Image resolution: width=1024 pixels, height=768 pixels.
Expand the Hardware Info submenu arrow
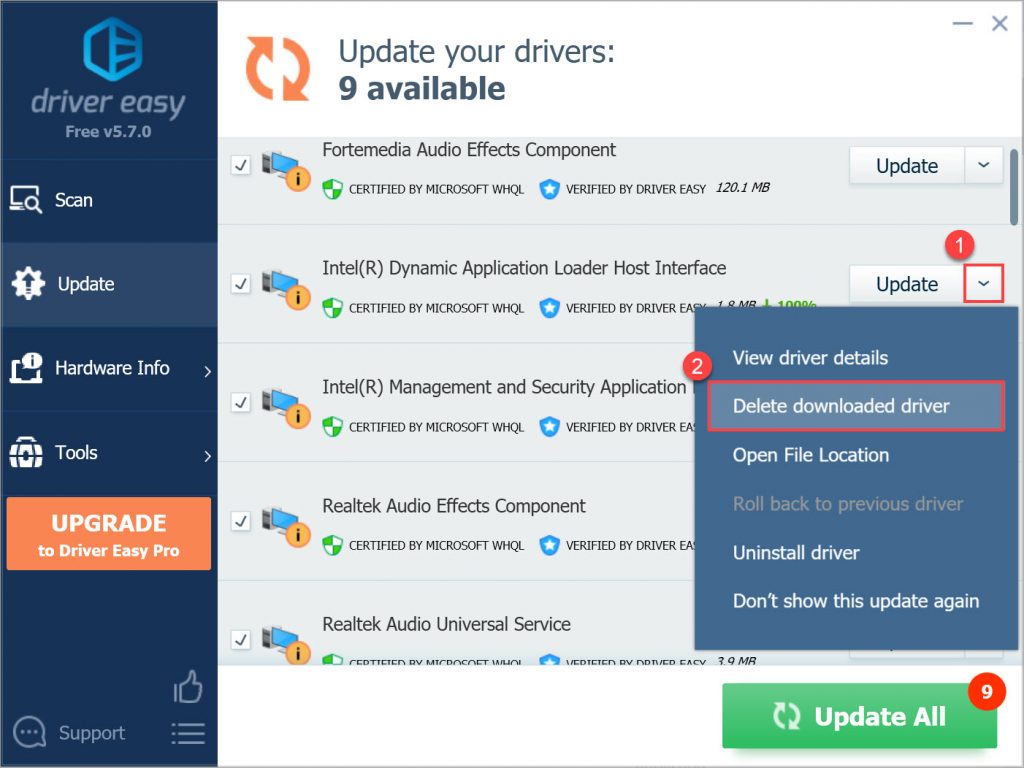click(x=207, y=371)
